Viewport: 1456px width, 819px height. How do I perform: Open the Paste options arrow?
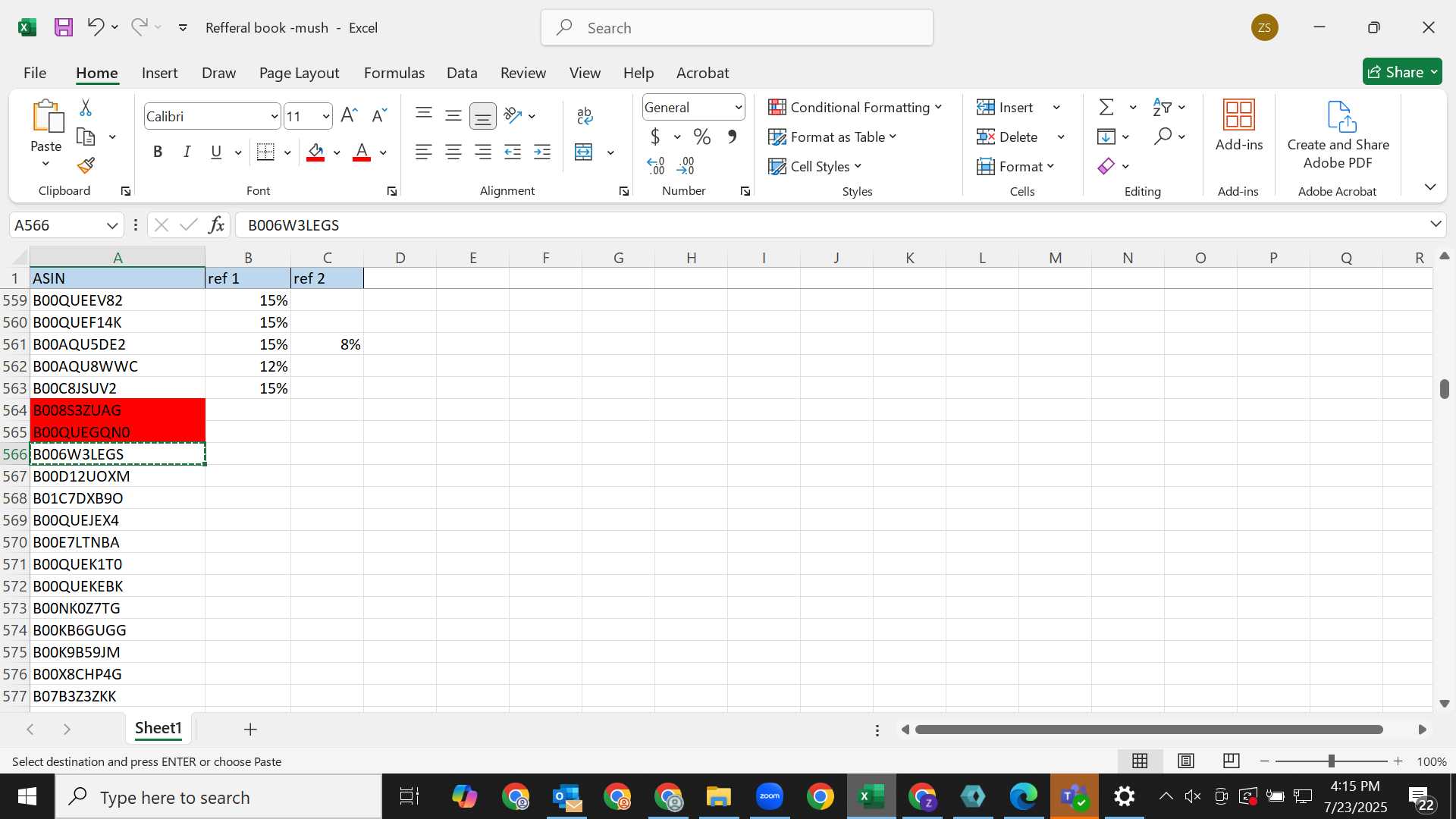click(x=45, y=164)
